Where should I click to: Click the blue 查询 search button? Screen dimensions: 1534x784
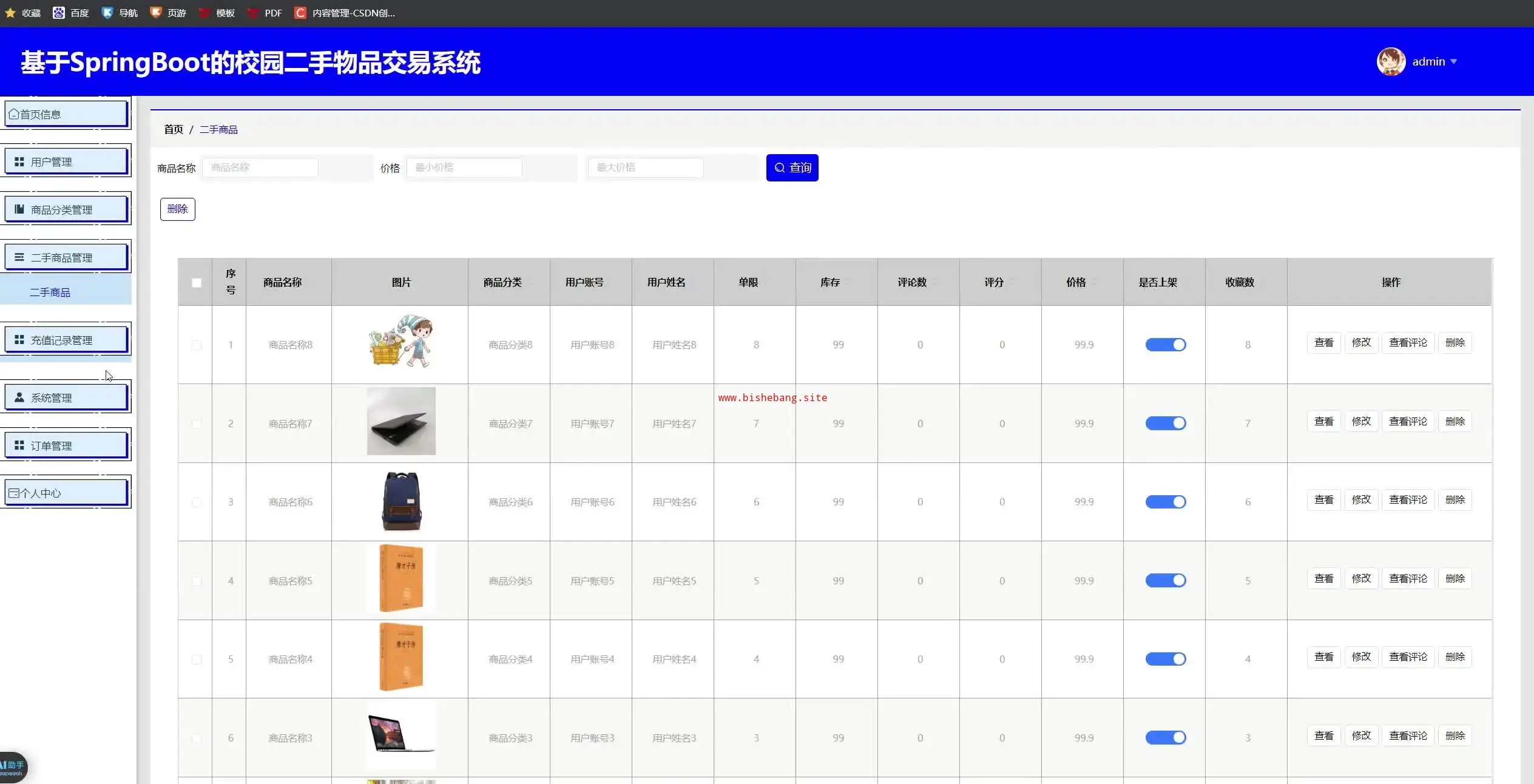[x=792, y=167]
